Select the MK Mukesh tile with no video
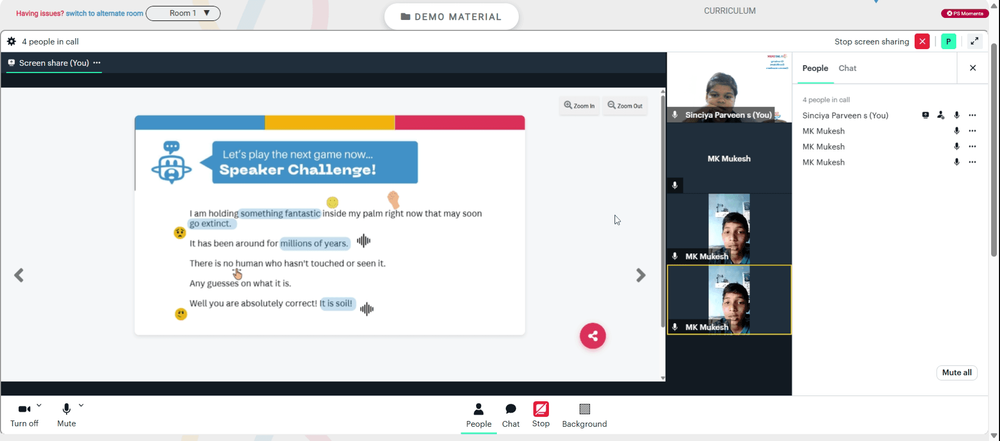Viewport: 1000px width, 441px height. (729, 158)
